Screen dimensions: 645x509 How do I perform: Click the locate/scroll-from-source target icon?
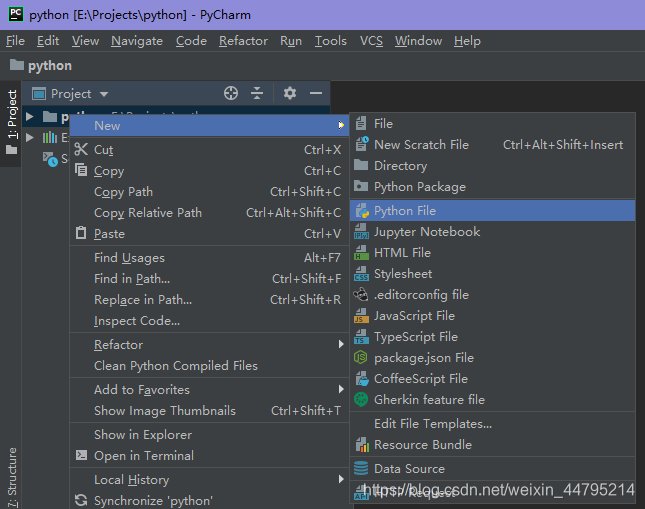pyautogui.click(x=231, y=93)
